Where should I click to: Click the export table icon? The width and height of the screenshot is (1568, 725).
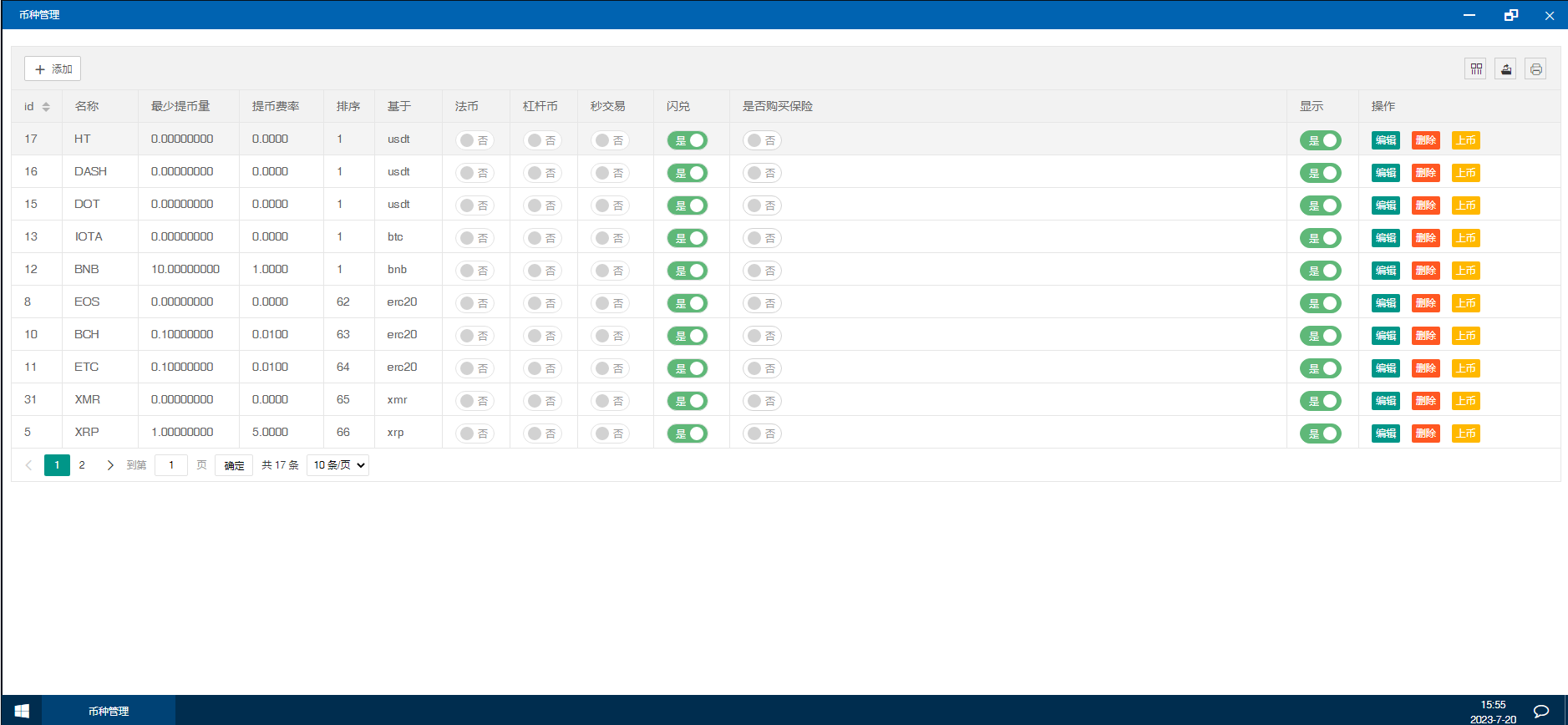click(1506, 68)
